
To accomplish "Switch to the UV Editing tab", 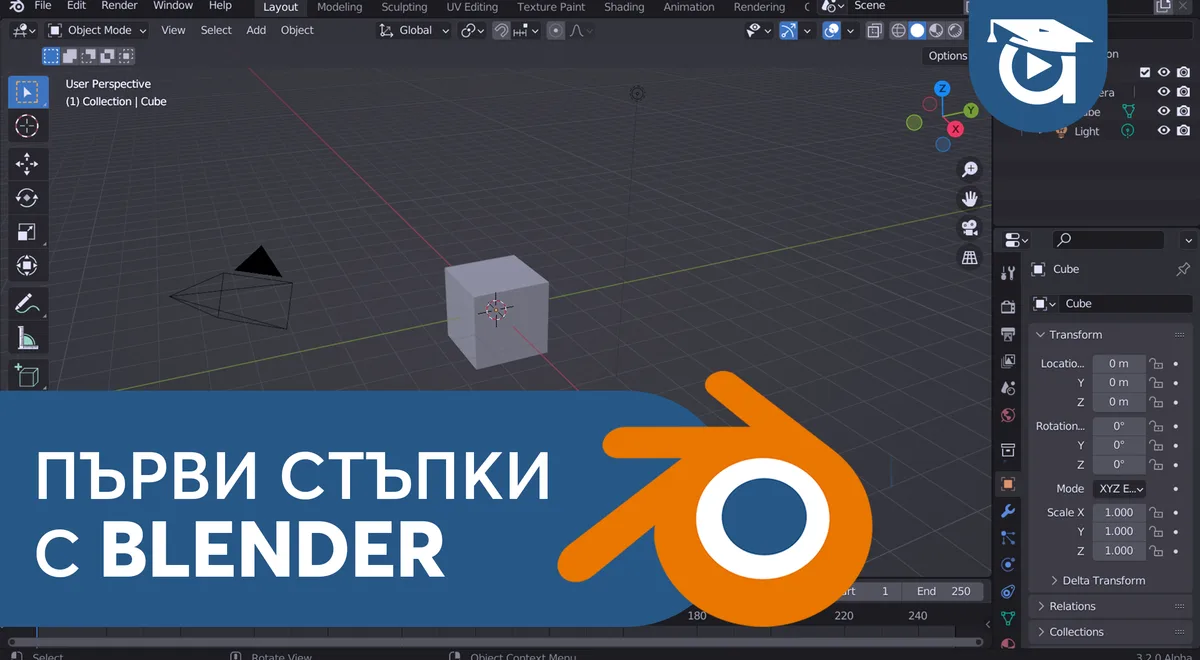I will [472, 7].
